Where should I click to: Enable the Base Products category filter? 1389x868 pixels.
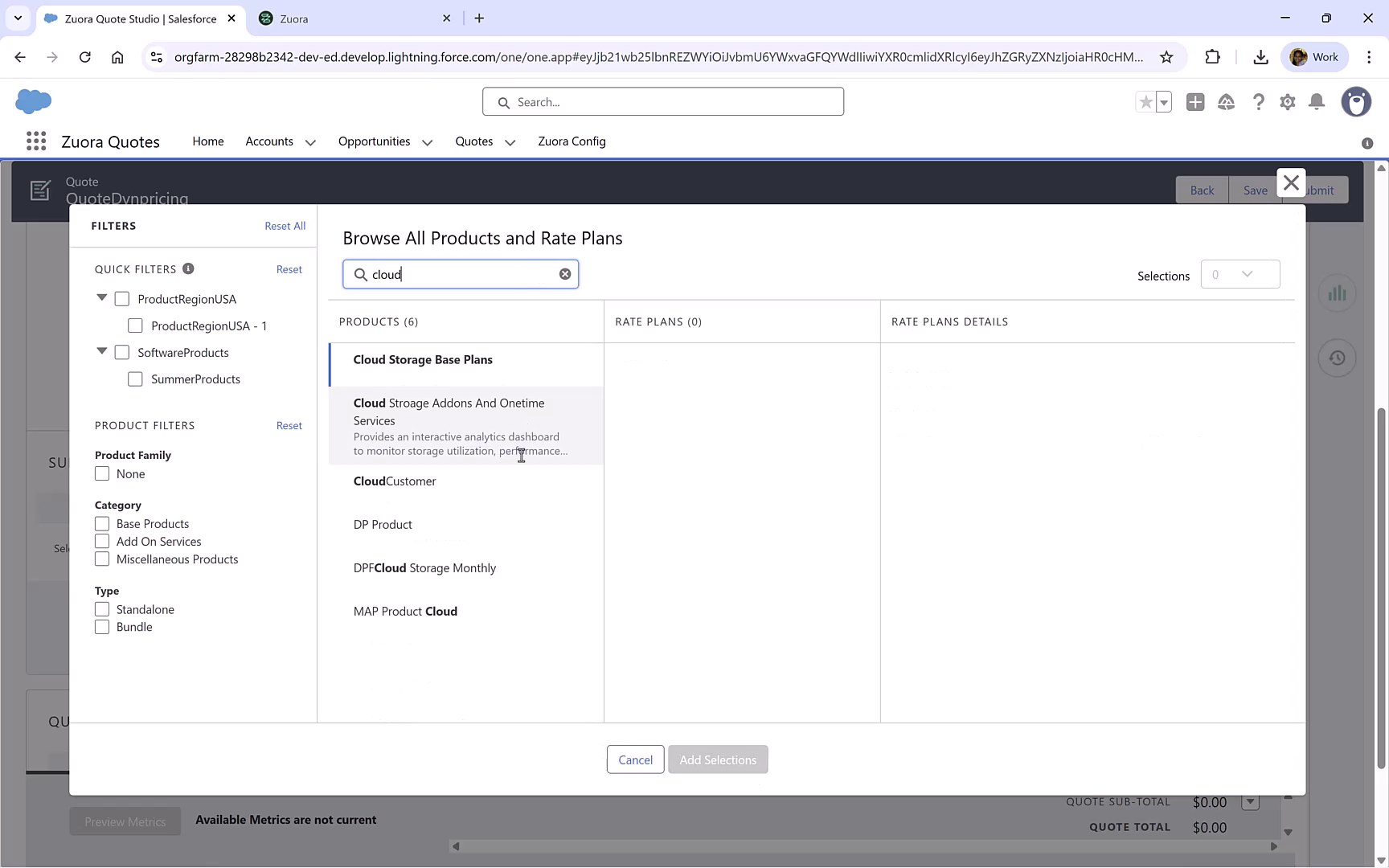pyautogui.click(x=102, y=523)
